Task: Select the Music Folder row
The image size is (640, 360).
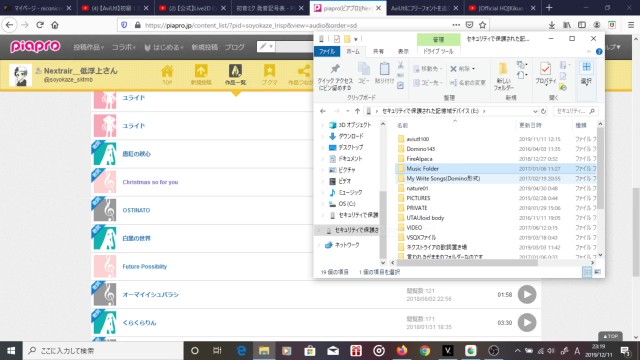Action: 496,169
